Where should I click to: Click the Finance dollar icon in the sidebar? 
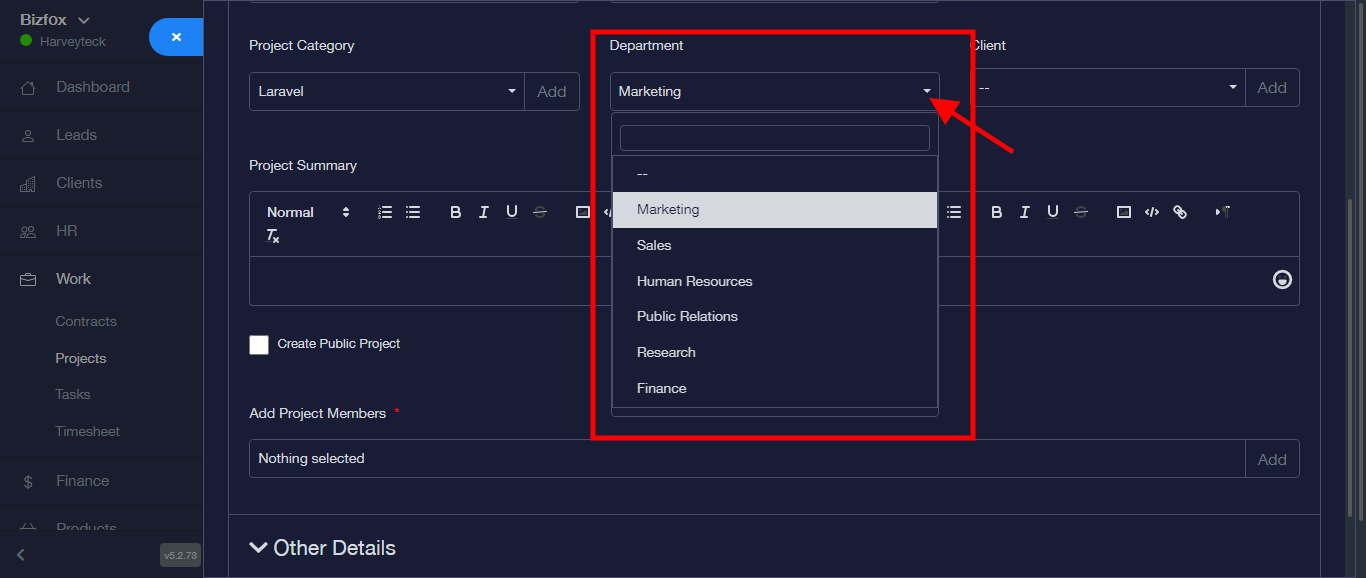[28, 482]
